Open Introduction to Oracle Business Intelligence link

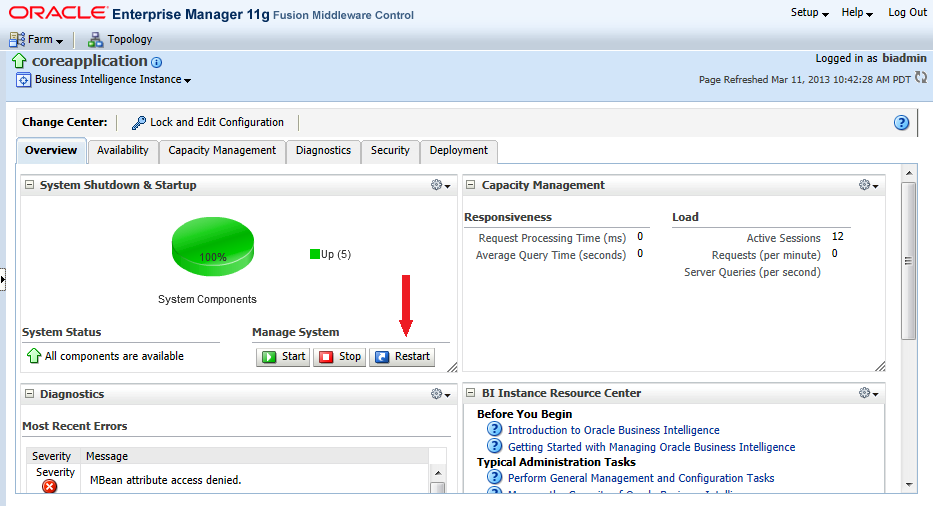pos(613,430)
